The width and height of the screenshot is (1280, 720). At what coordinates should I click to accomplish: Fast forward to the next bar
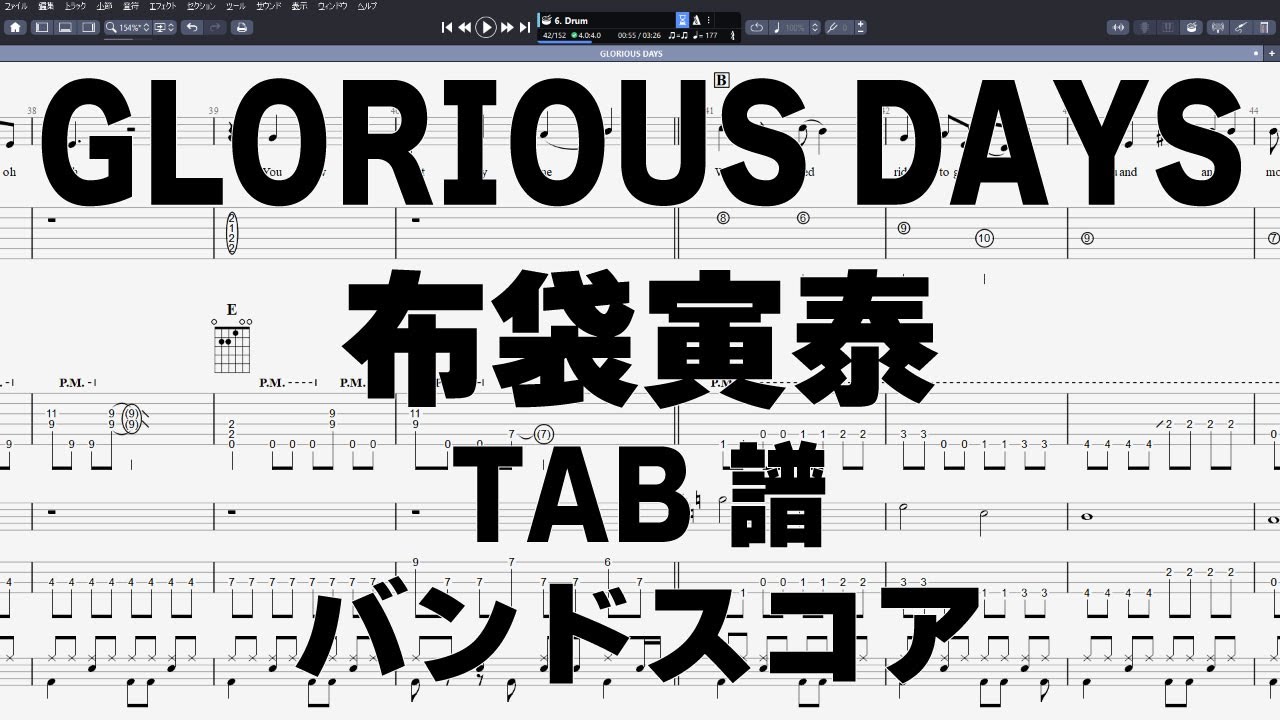click(x=507, y=27)
